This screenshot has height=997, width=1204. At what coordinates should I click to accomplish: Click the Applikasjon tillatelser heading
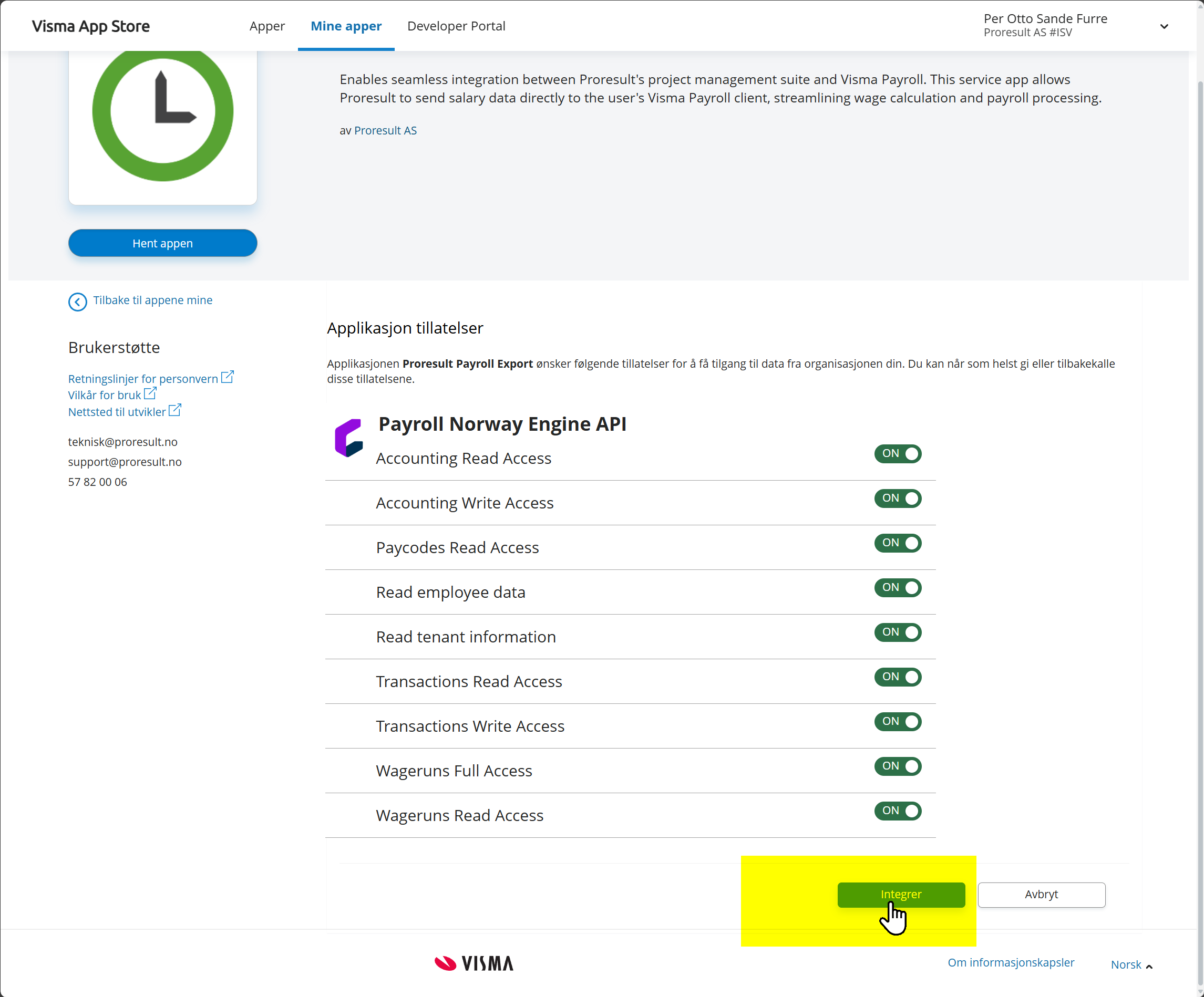(x=405, y=328)
